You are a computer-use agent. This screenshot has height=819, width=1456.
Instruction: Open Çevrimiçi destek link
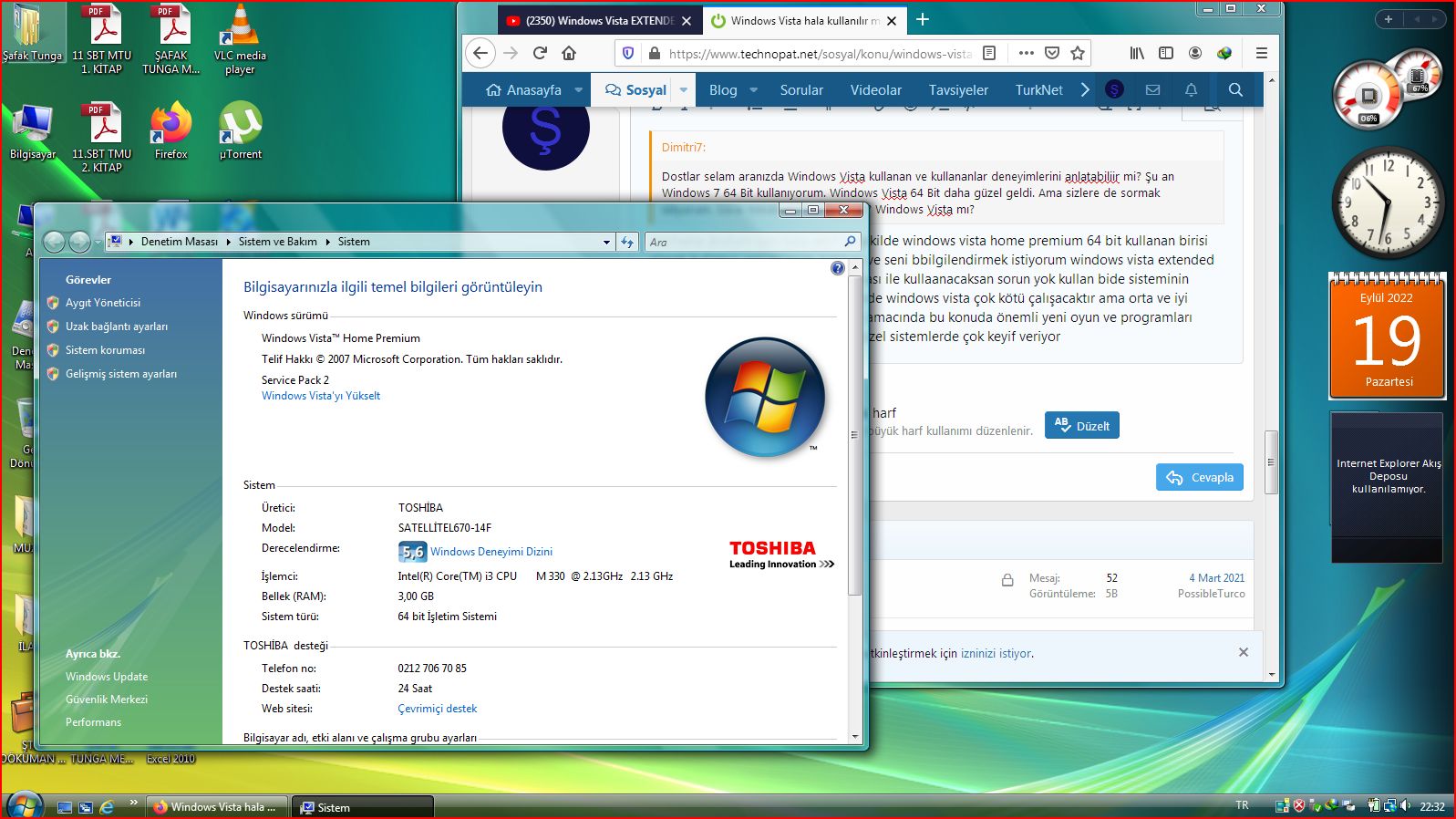[438, 709]
